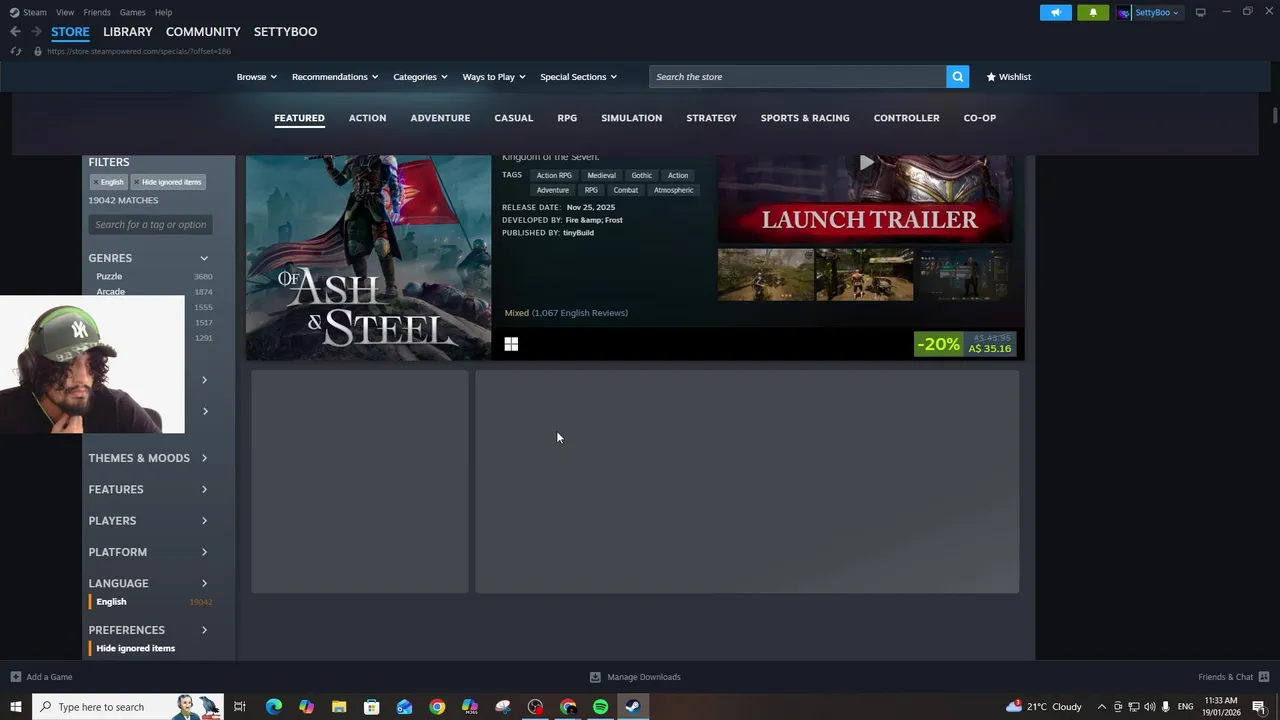Remove the English filter chip
1280x720 pixels.
click(109, 182)
